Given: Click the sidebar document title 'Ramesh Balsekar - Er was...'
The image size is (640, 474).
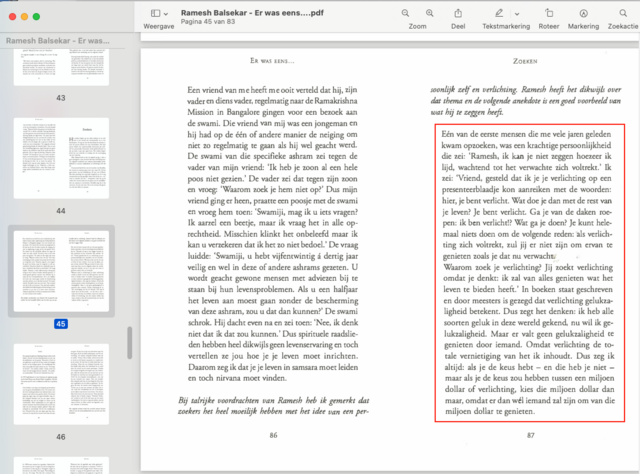Looking at the screenshot, I should pos(58,41).
